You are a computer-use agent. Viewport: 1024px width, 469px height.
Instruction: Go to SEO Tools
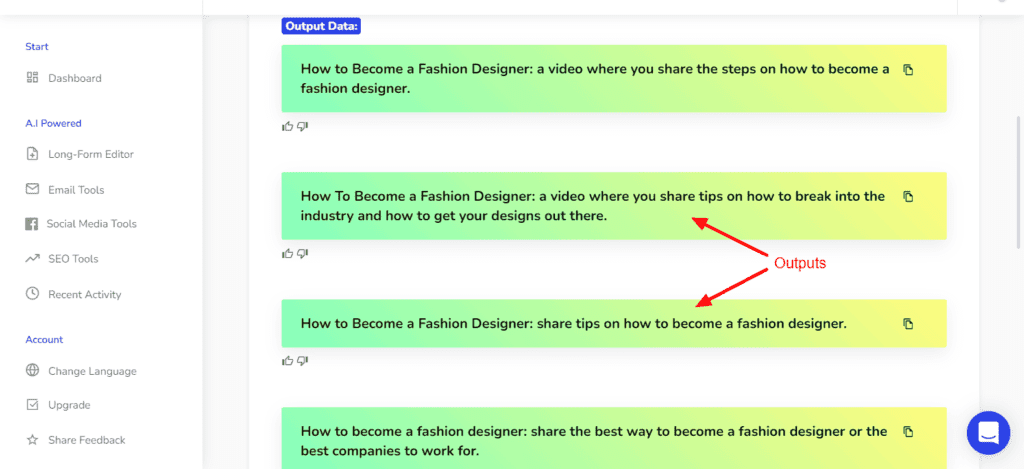(x=73, y=259)
